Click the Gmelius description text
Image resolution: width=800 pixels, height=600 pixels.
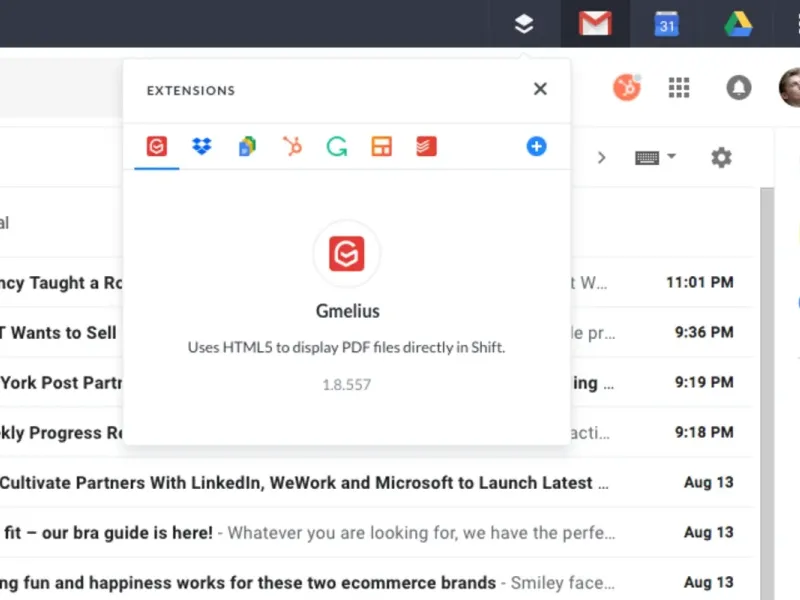coord(346,347)
